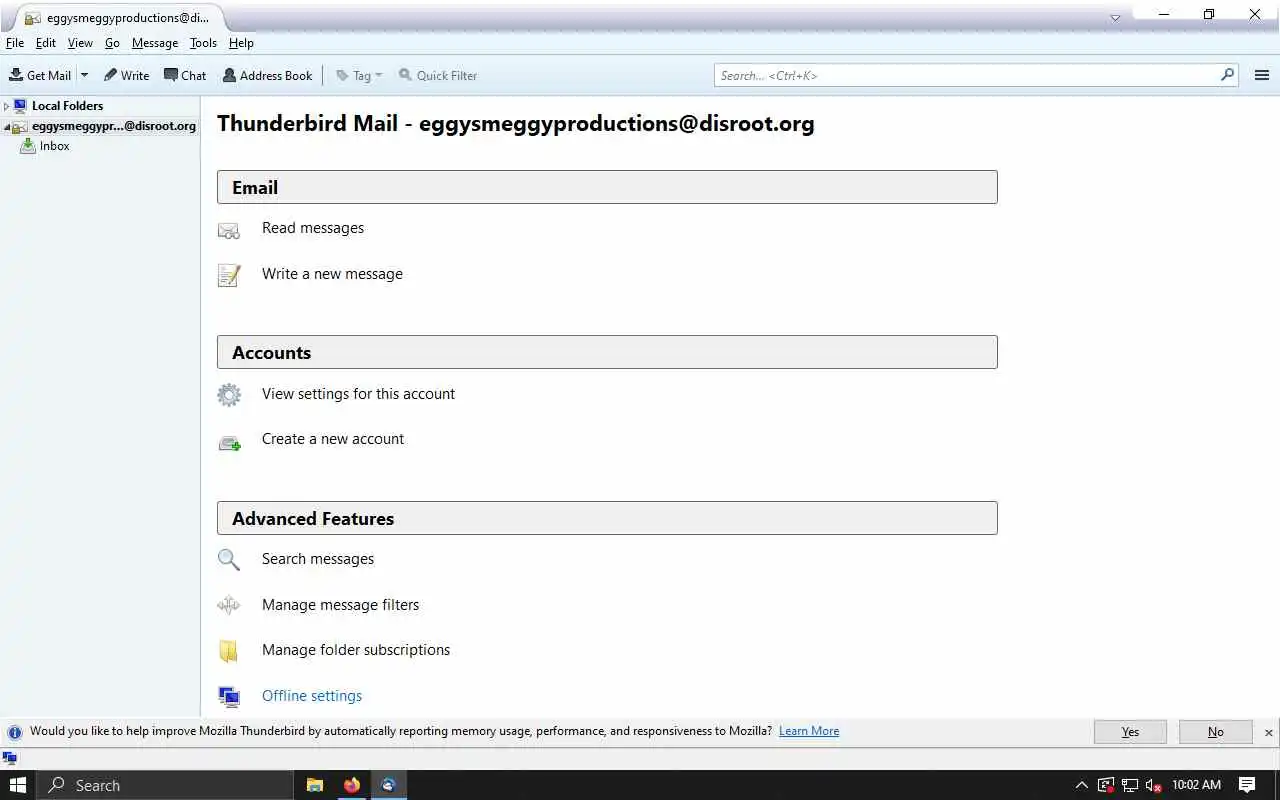
Task: Open the Chat toolbar button
Action: [185, 75]
